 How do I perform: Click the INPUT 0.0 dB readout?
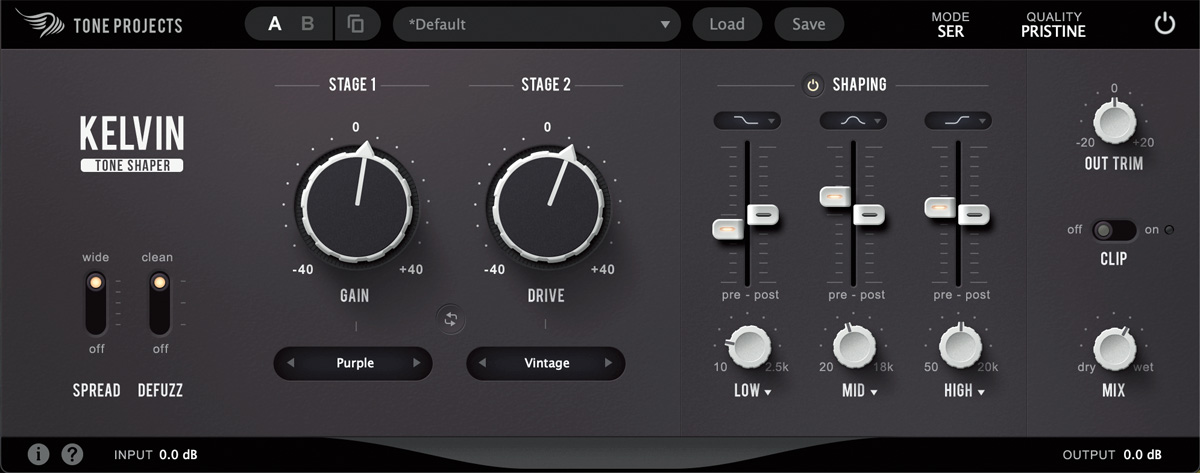click(x=155, y=455)
